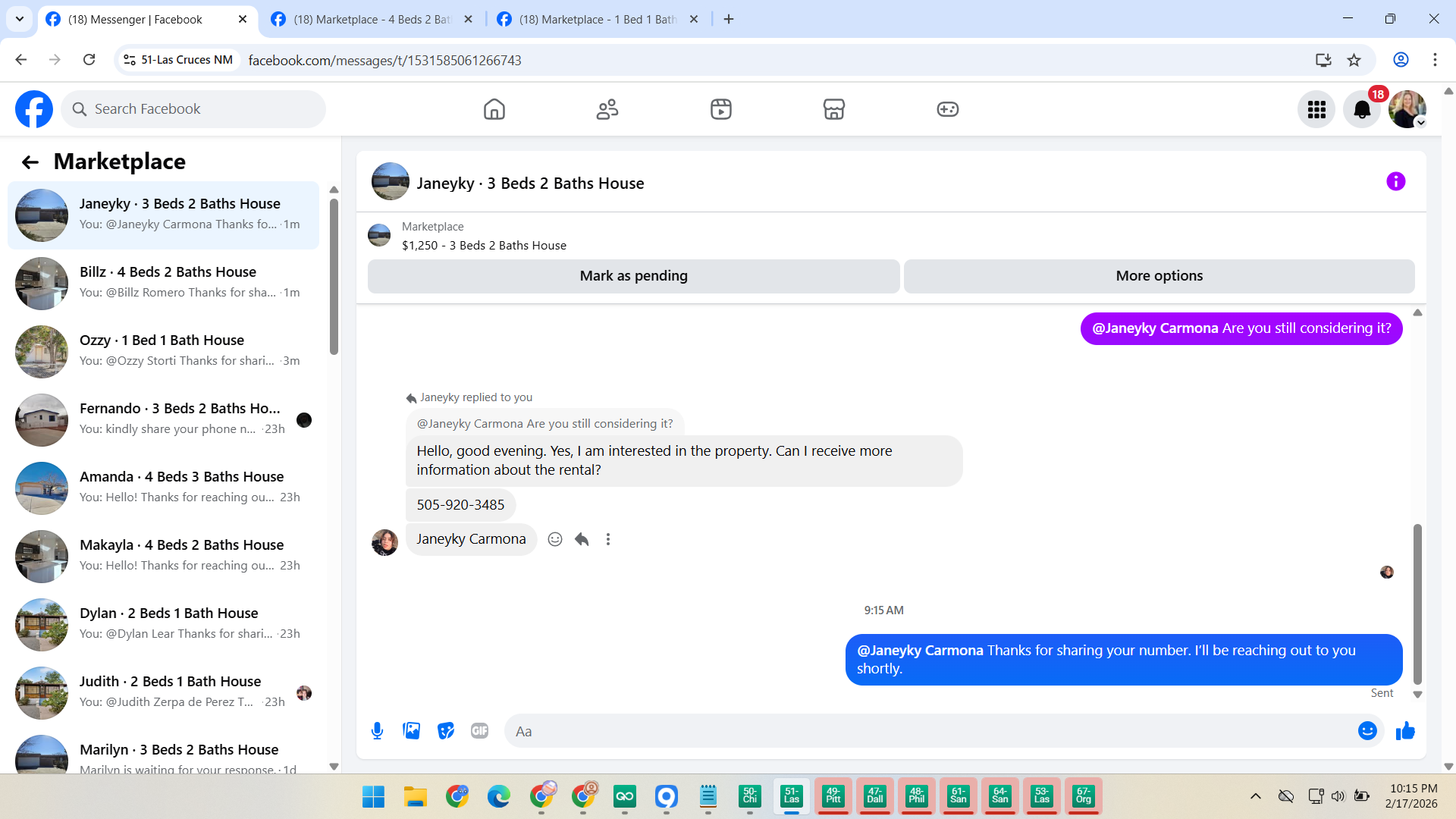Send a thumbs-up like
Screen dimensions: 1456x819
(1405, 731)
